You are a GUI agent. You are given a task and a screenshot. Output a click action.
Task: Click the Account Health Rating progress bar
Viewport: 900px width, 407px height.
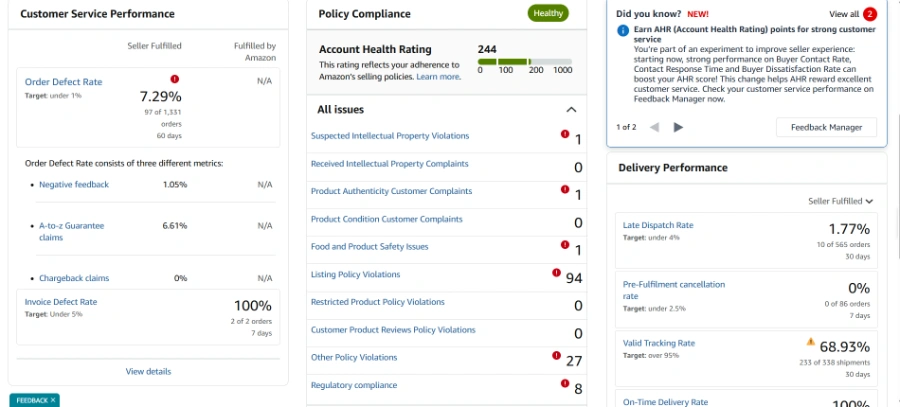(x=525, y=61)
